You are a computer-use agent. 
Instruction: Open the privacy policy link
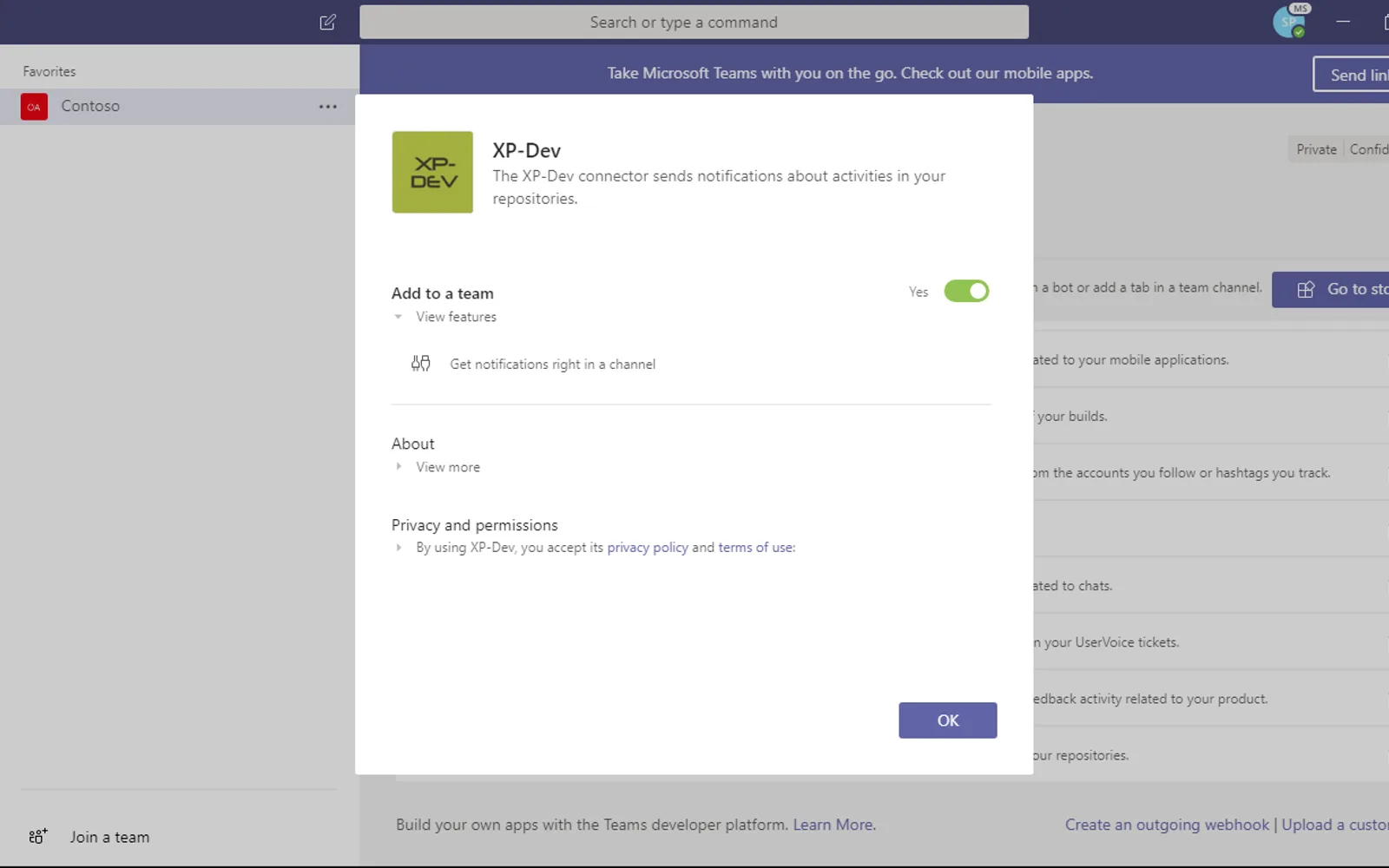pos(648,548)
